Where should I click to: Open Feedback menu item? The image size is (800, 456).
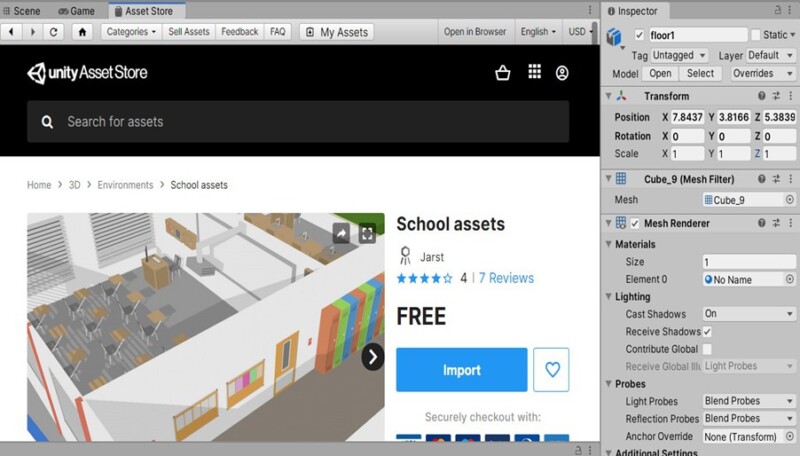click(x=239, y=32)
